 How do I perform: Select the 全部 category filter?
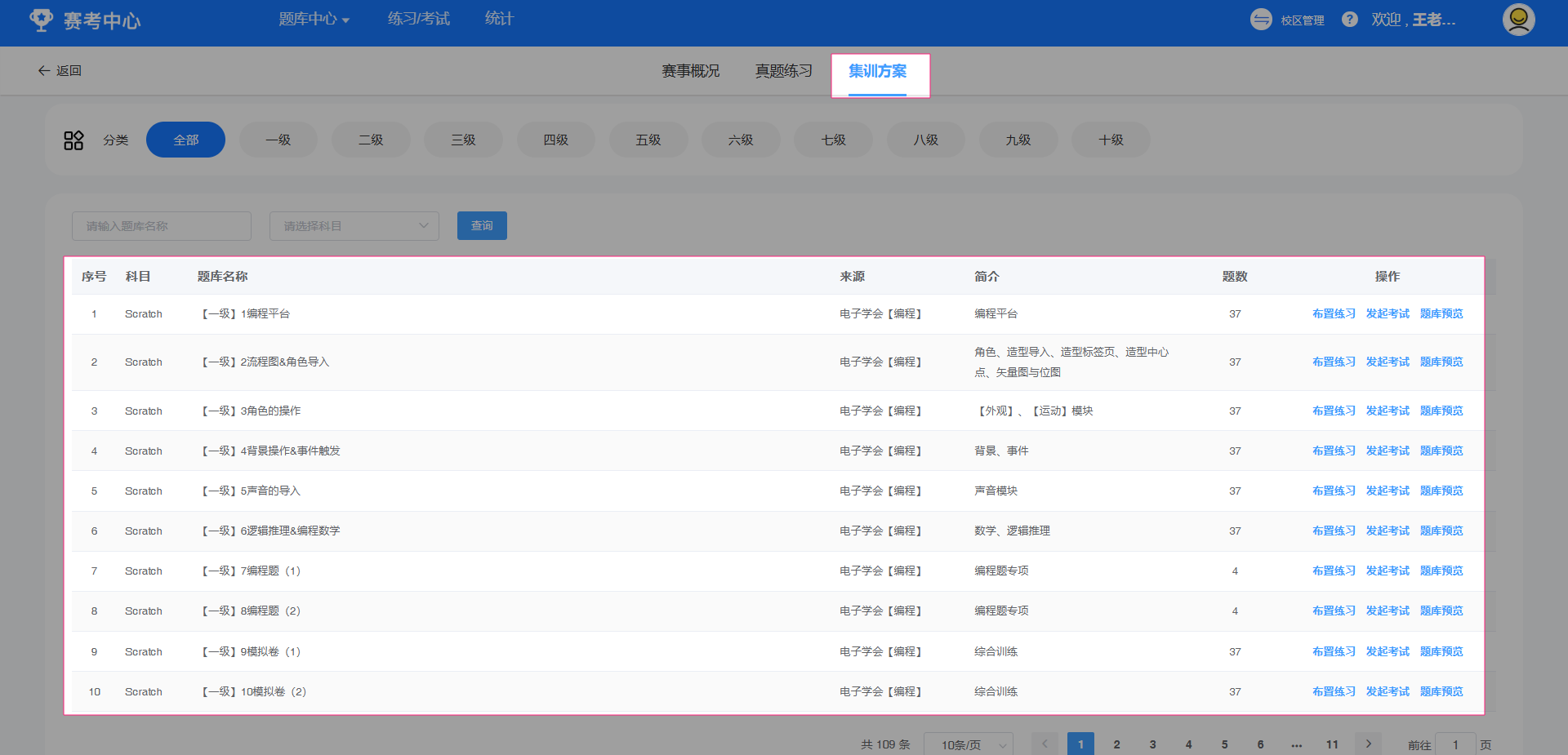pos(185,140)
